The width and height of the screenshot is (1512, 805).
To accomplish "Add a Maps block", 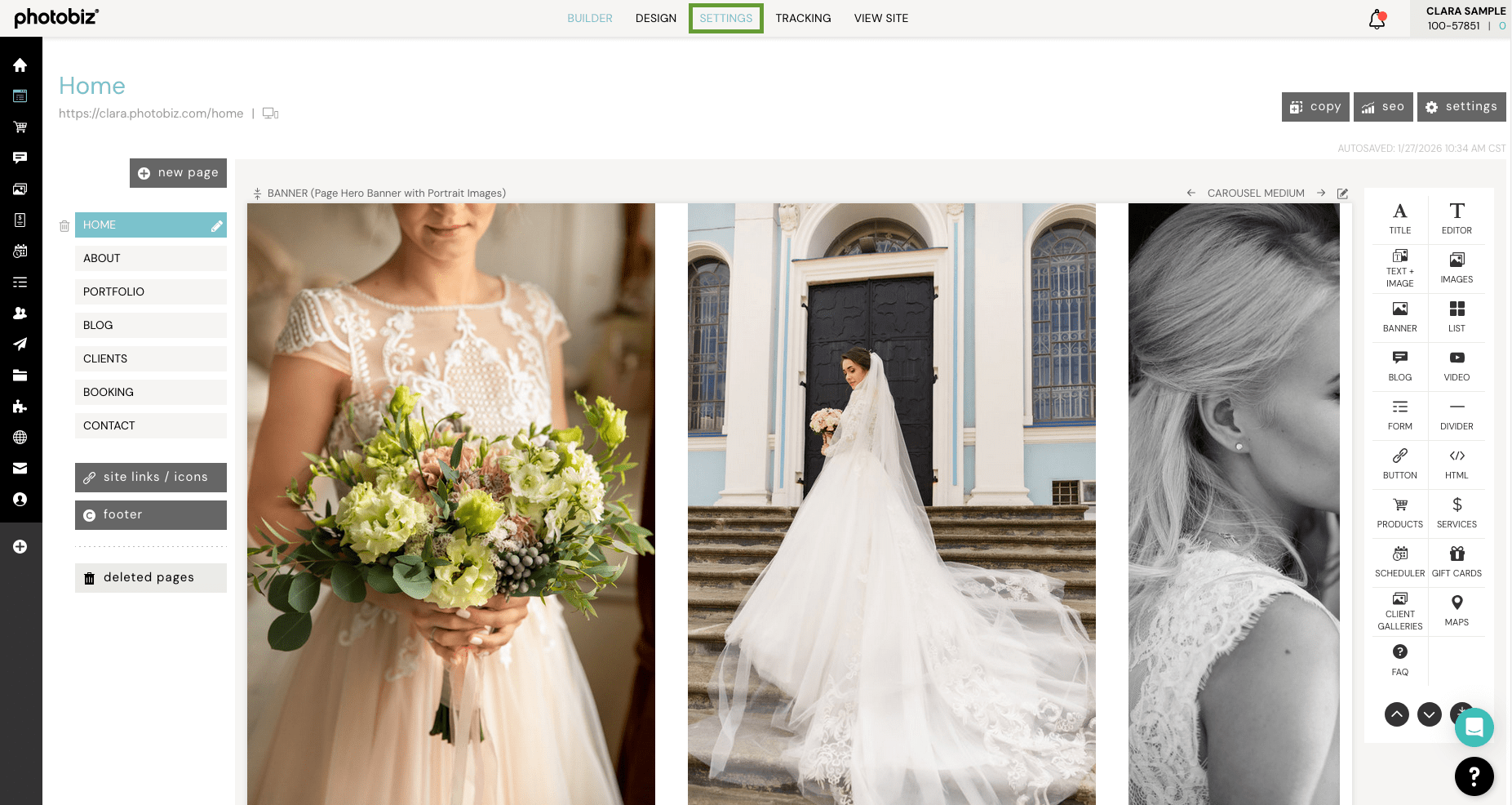I will pyautogui.click(x=1457, y=611).
